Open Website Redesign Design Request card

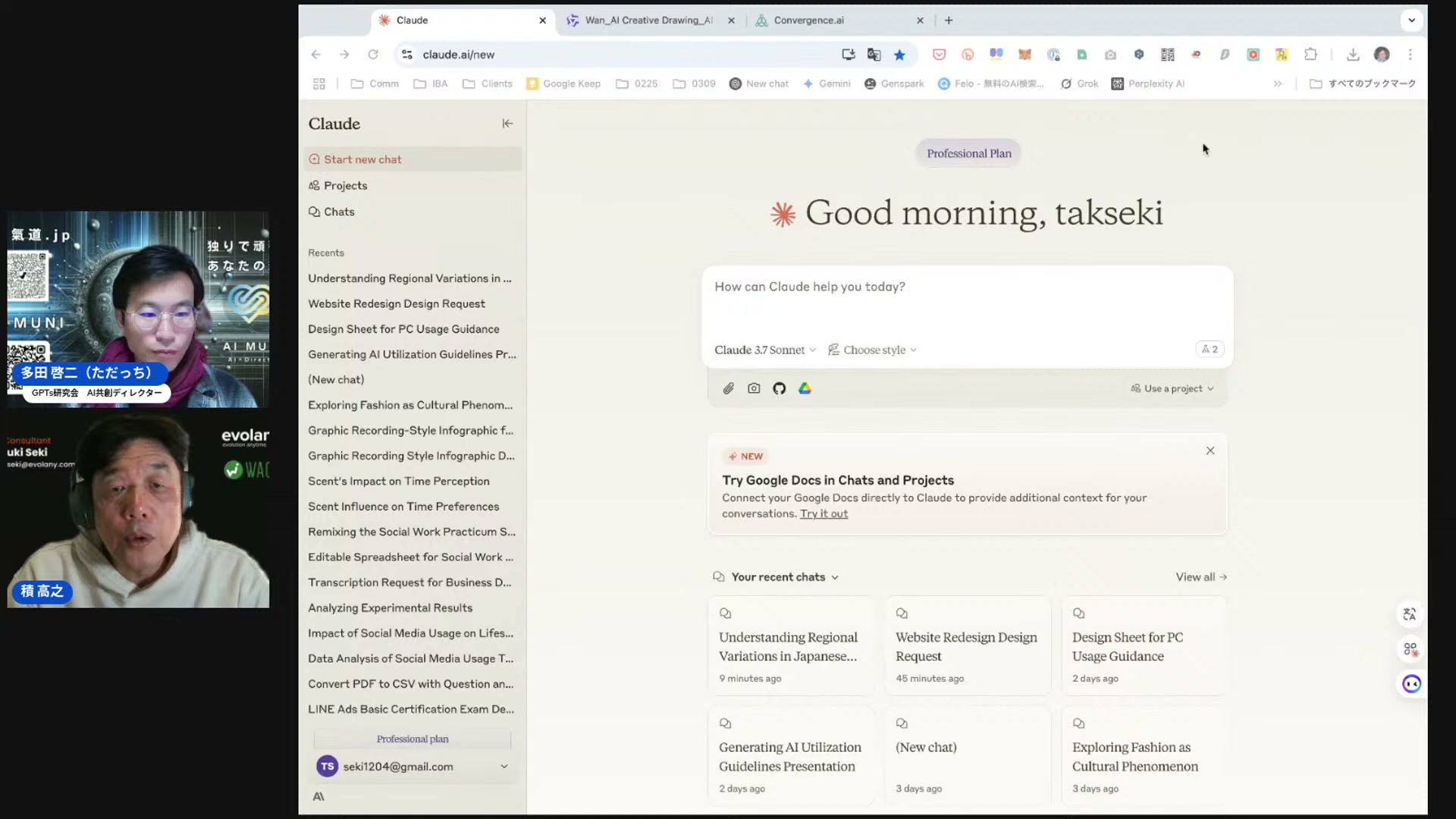click(968, 646)
